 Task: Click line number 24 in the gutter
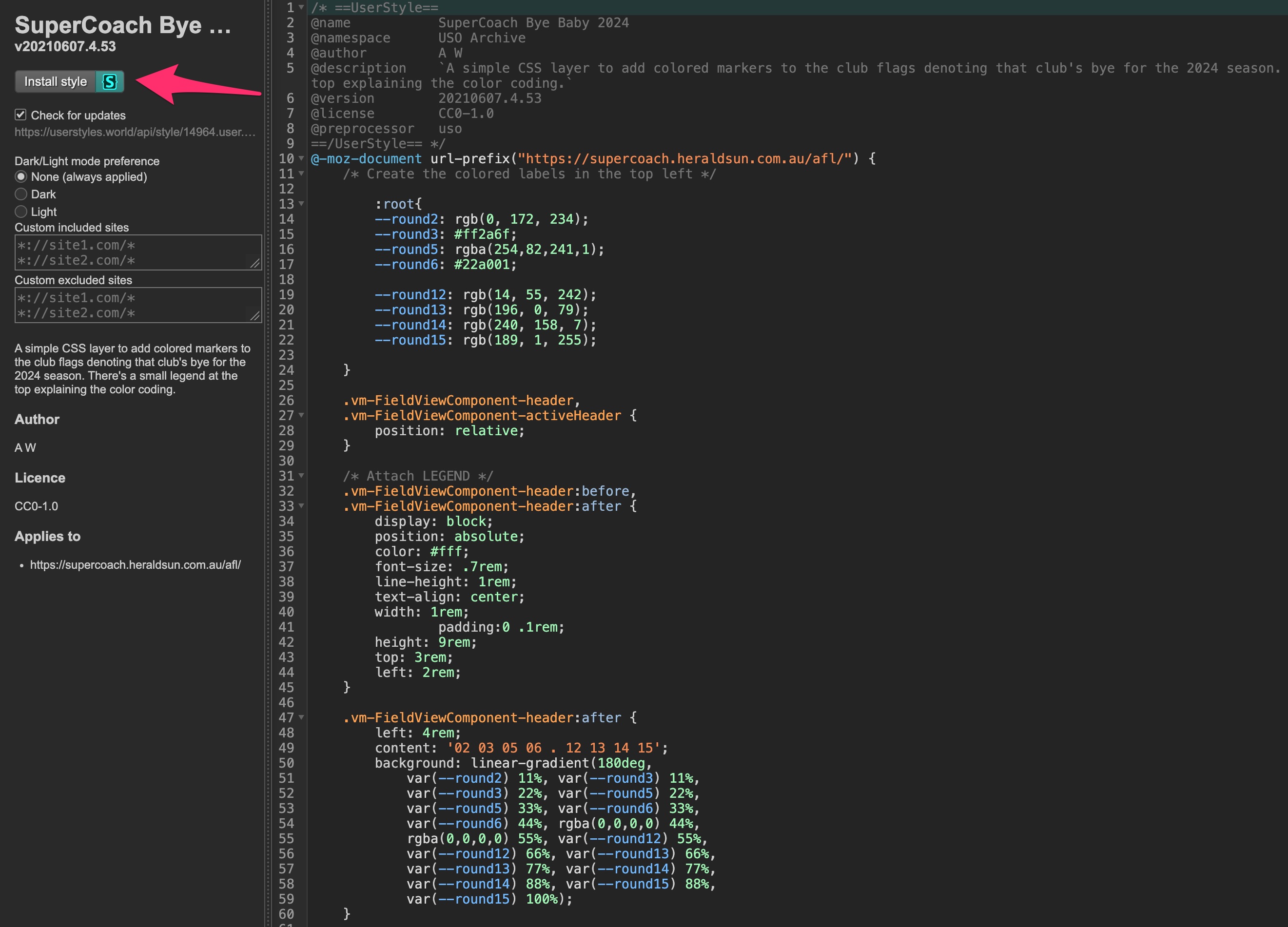pyautogui.click(x=286, y=370)
